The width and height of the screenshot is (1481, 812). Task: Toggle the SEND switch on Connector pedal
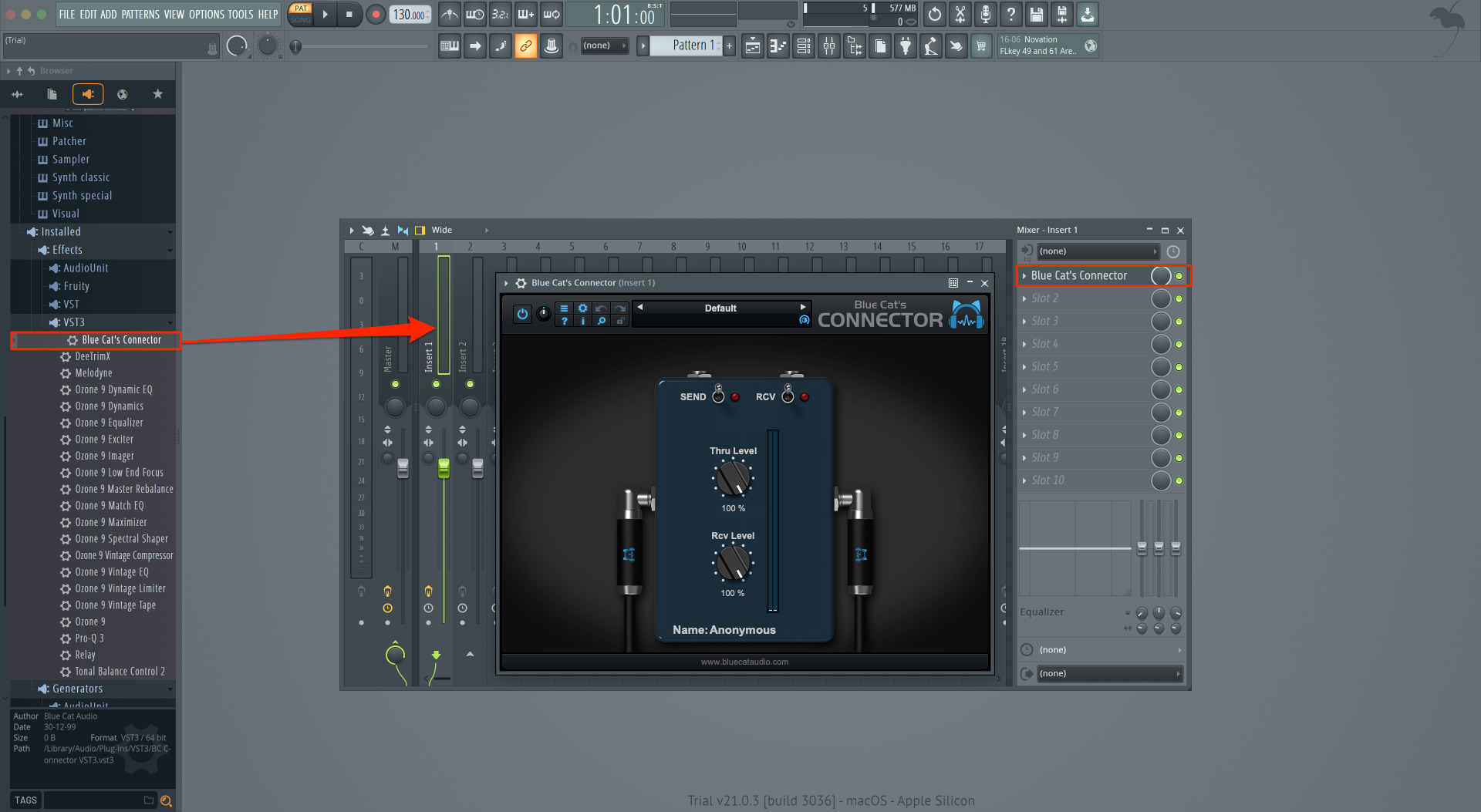[718, 395]
